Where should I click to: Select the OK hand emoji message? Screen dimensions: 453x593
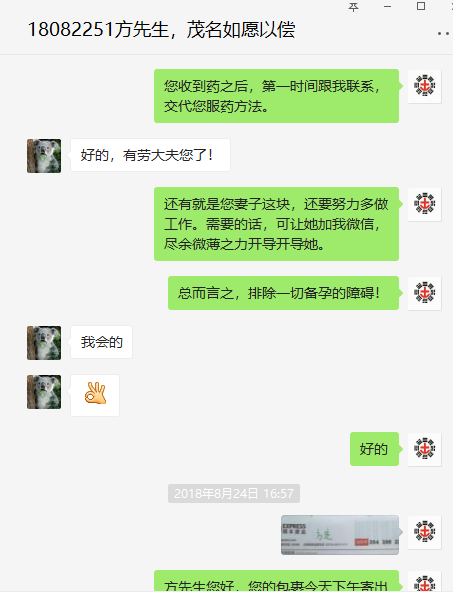[95, 395]
